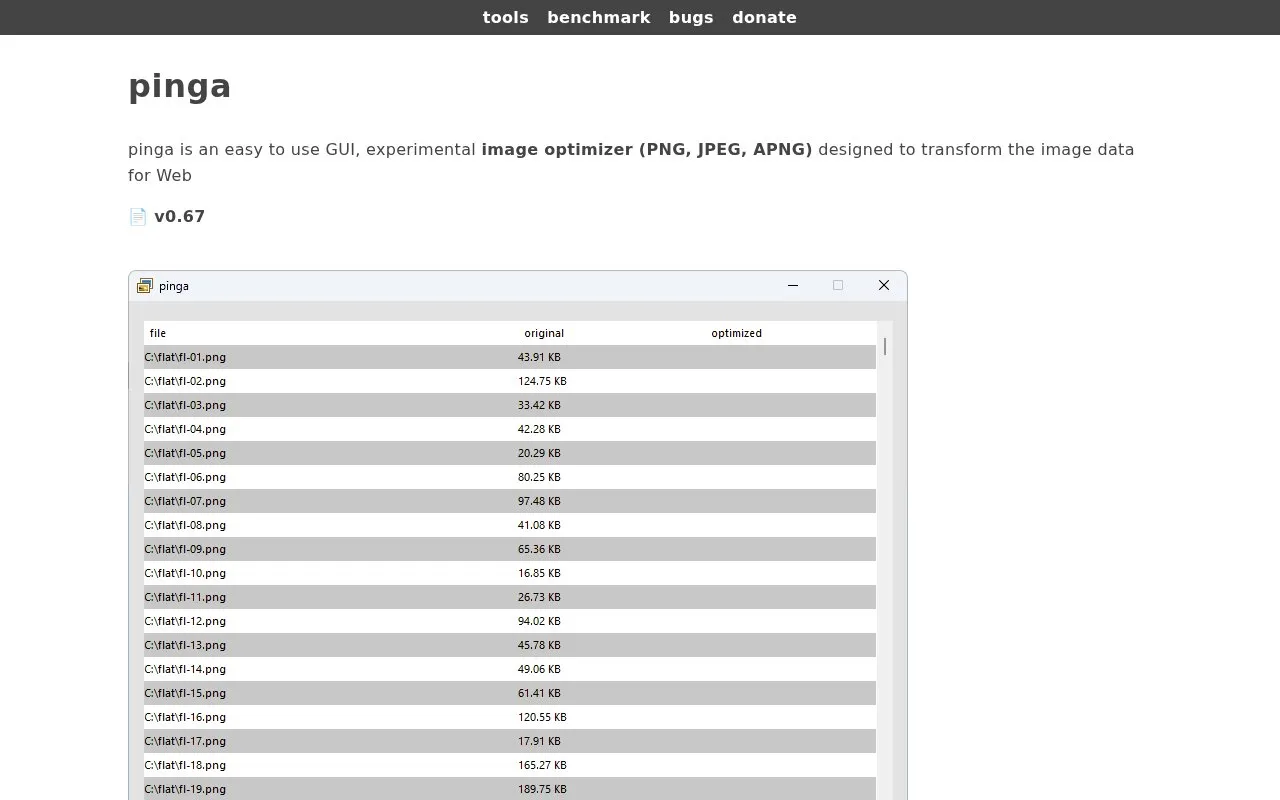
Task: Click the pinga app icon in title bar
Action: point(145,286)
